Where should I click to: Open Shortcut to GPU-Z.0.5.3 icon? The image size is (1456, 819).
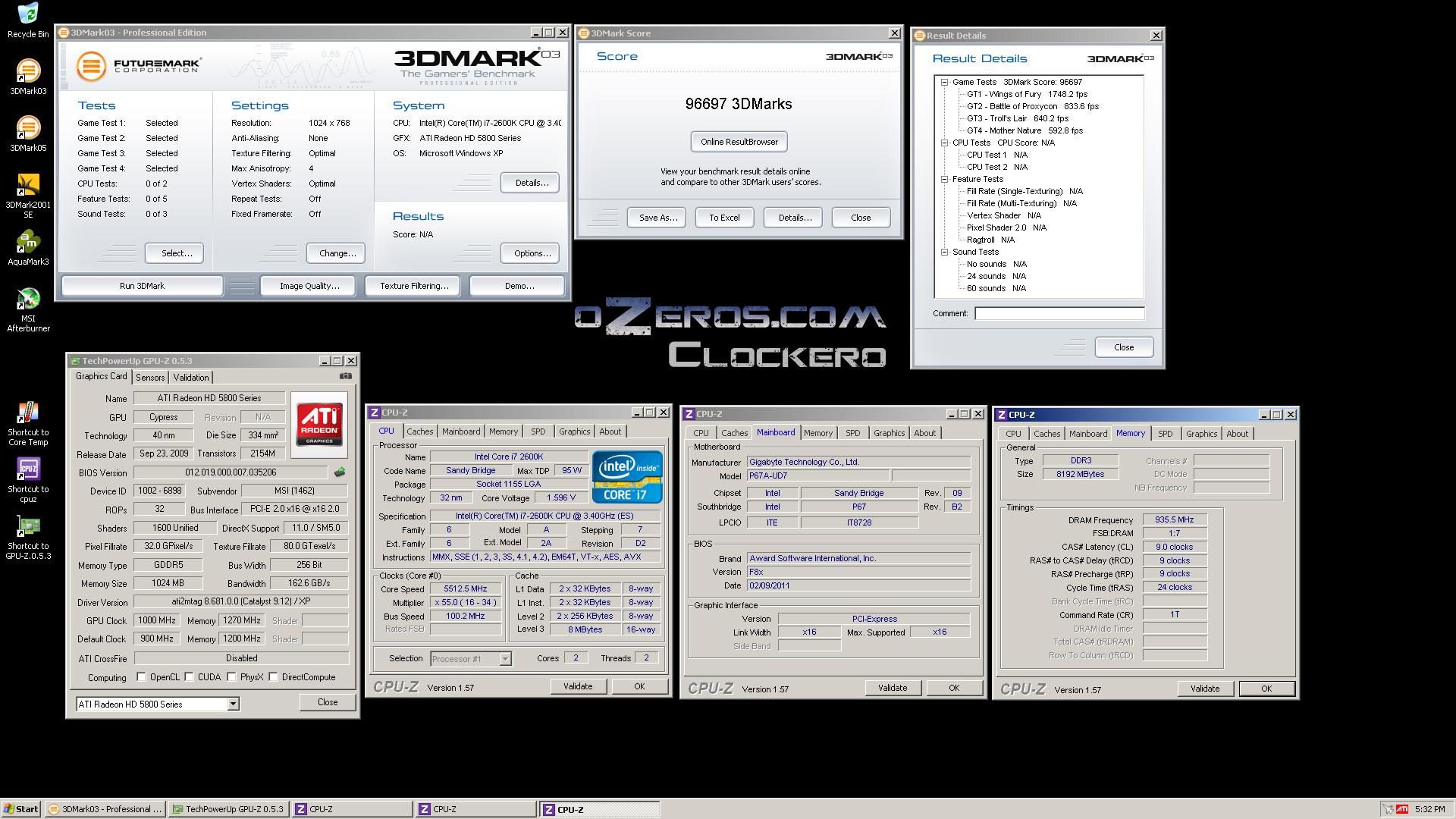pos(28,538)
